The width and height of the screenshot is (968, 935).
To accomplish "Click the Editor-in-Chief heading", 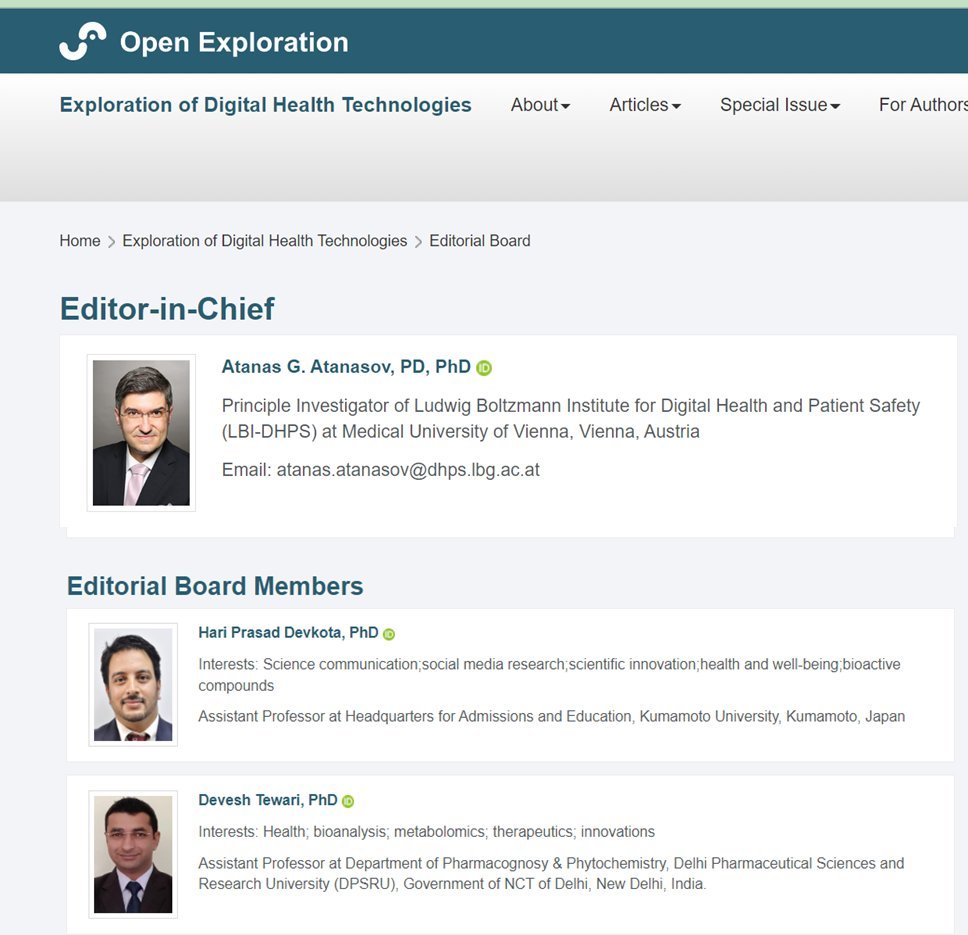I will [x=167, y=309].
